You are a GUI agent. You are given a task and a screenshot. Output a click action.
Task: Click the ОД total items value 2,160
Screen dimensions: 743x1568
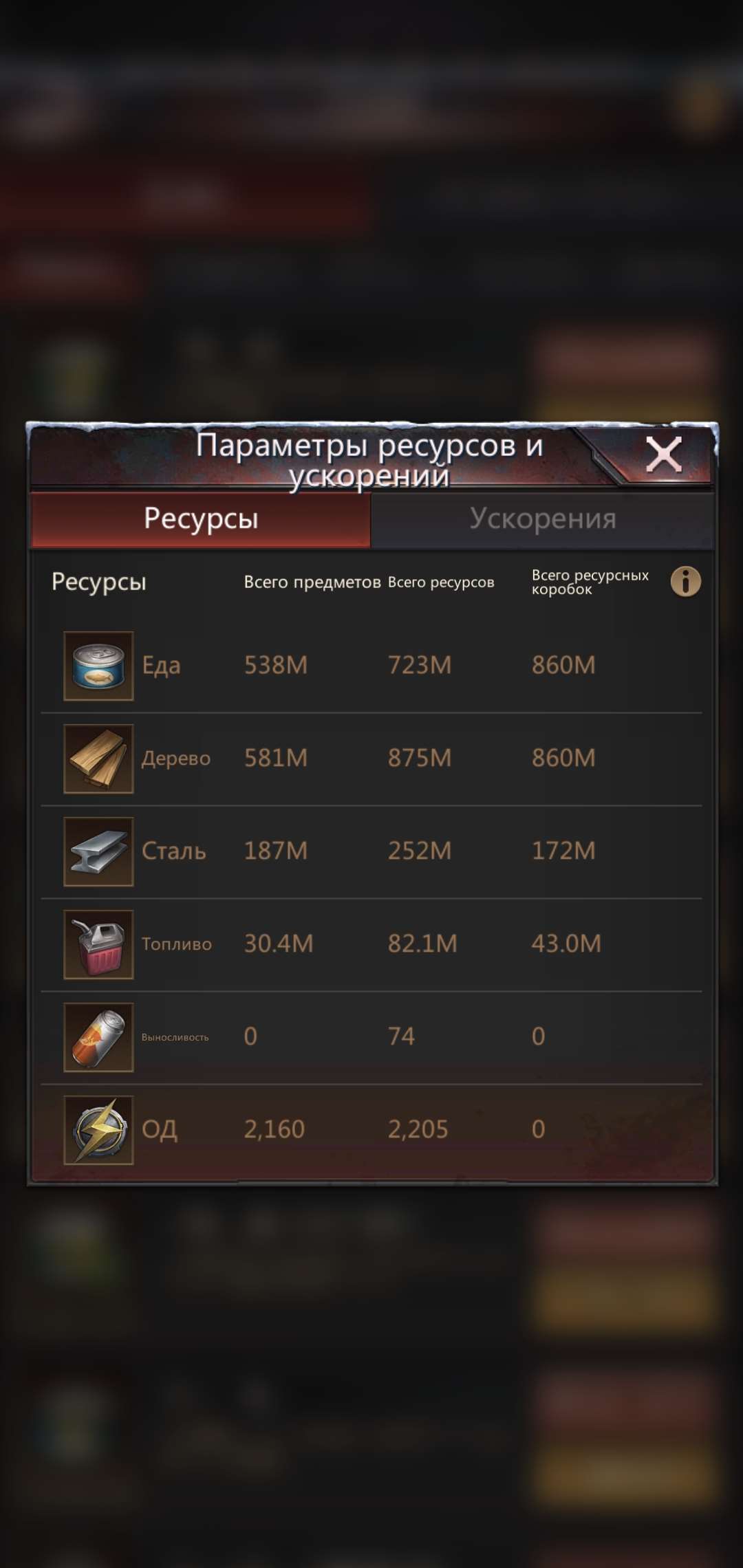[x=274, y=1129]
